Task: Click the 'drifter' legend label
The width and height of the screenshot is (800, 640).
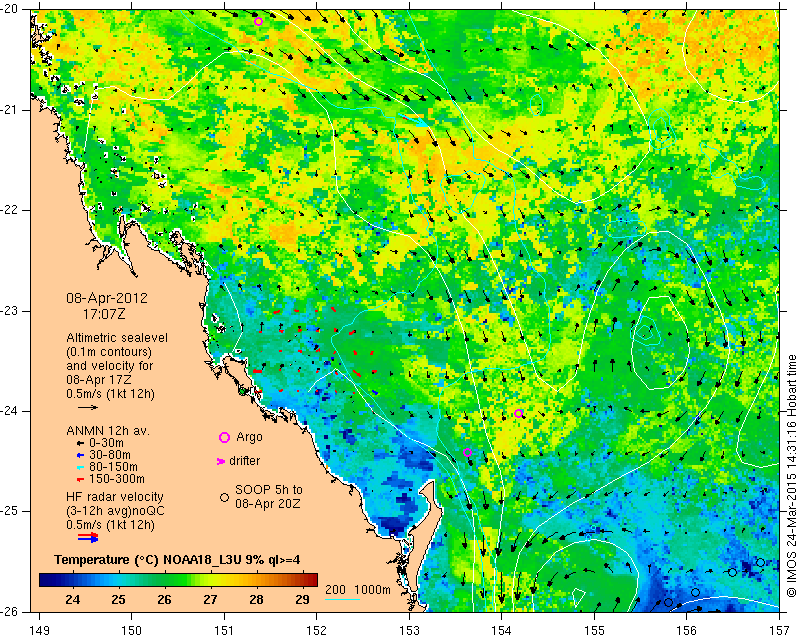Action: coord(244,461)
